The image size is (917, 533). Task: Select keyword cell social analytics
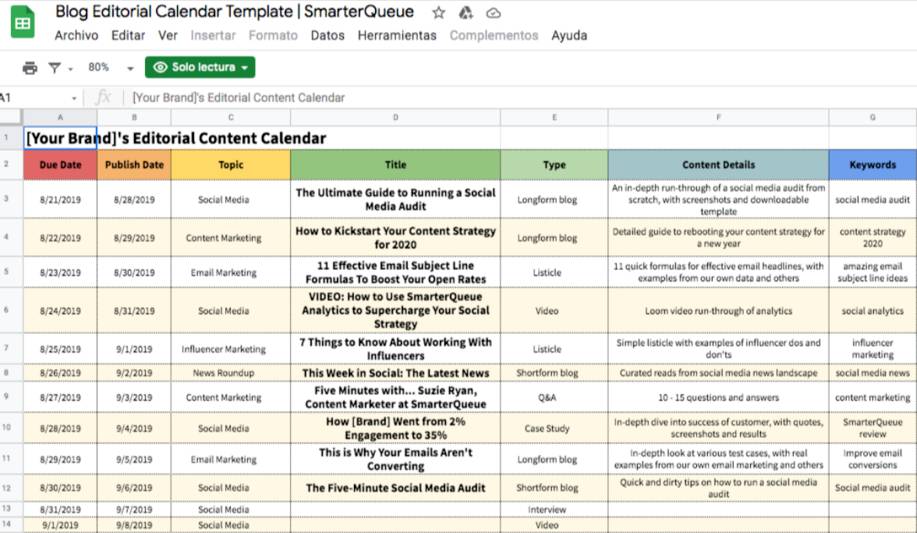[x=873, y=310]
